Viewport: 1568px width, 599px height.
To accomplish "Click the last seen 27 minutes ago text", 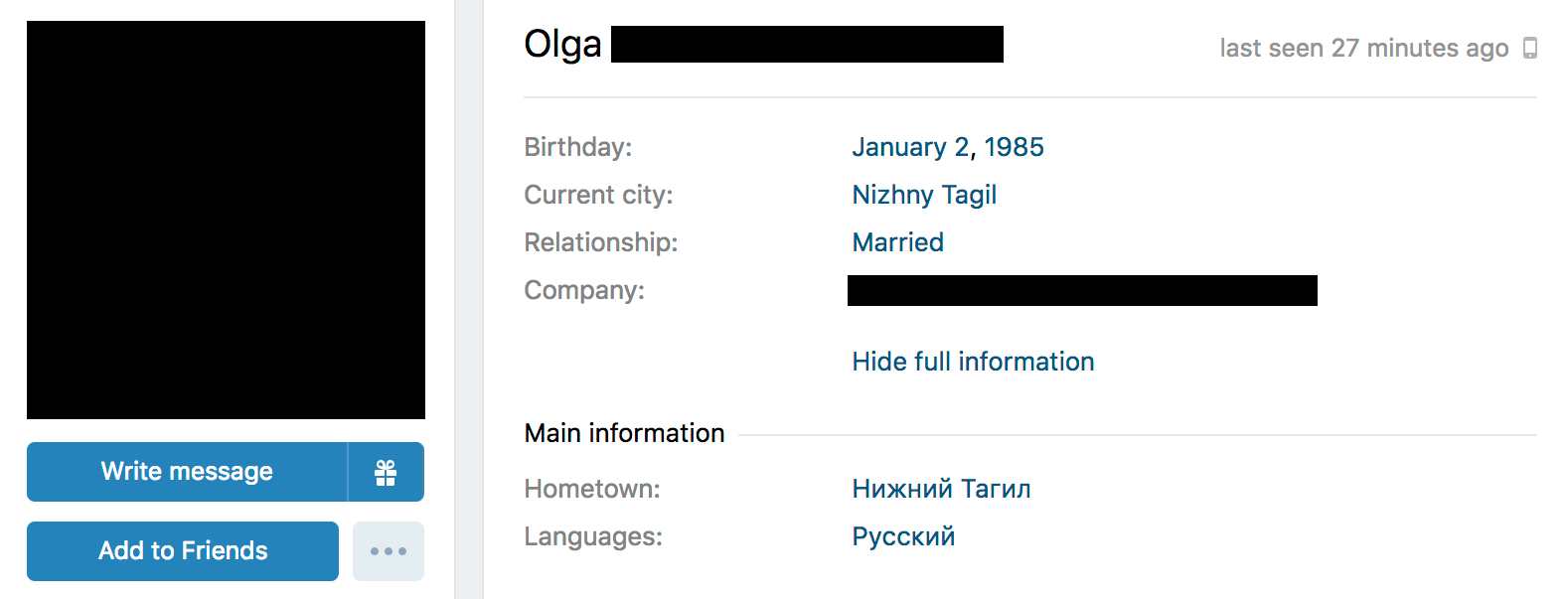I will point(1363,48).
